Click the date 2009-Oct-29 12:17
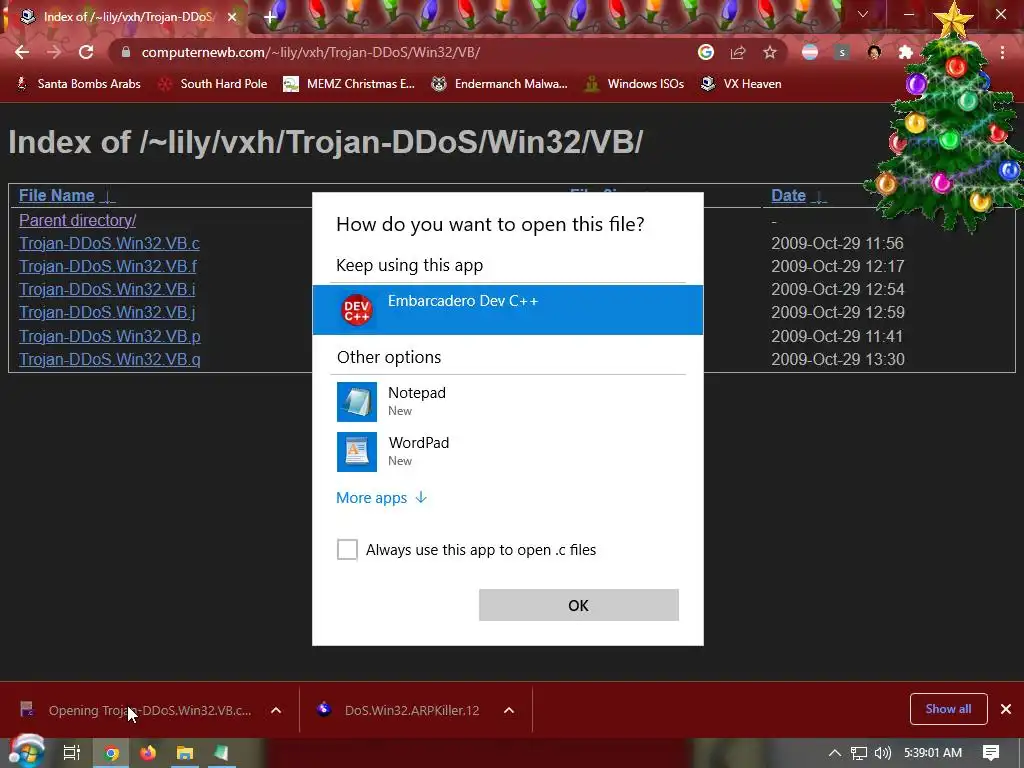The height and width of the screenshot is (768, 1024). [838, 266]
